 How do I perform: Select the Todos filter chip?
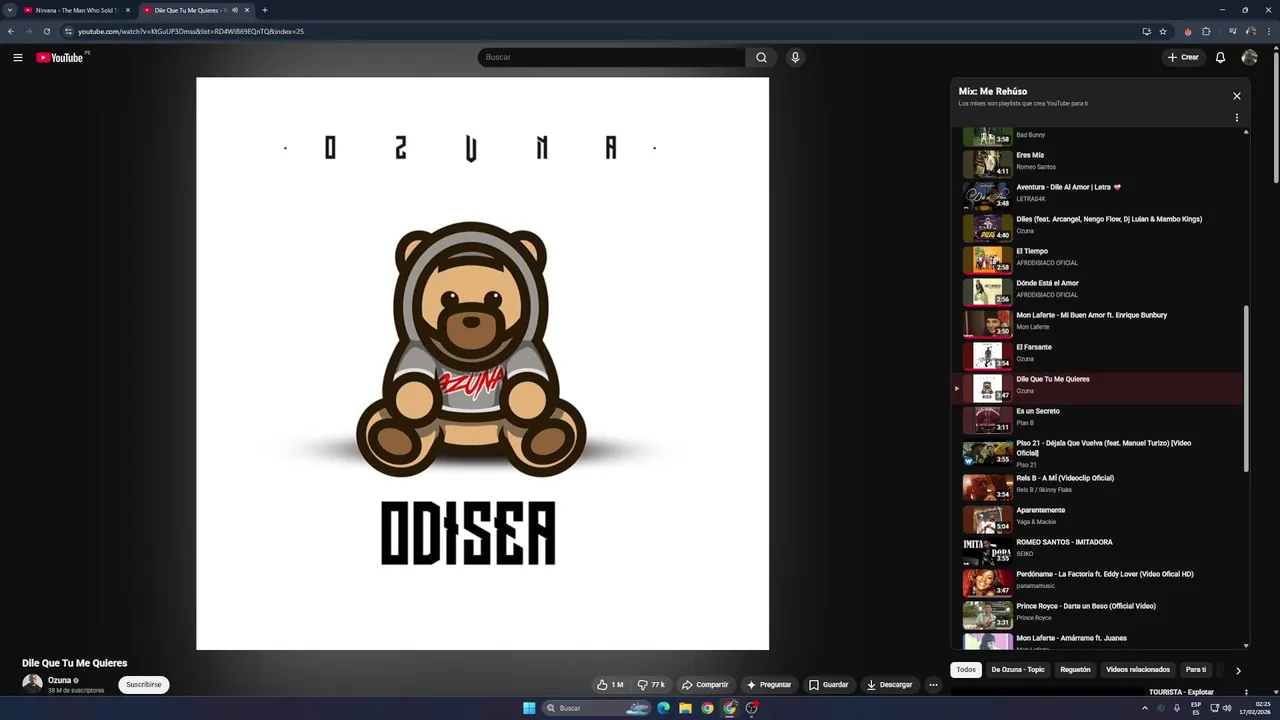[x=966, y=670]
